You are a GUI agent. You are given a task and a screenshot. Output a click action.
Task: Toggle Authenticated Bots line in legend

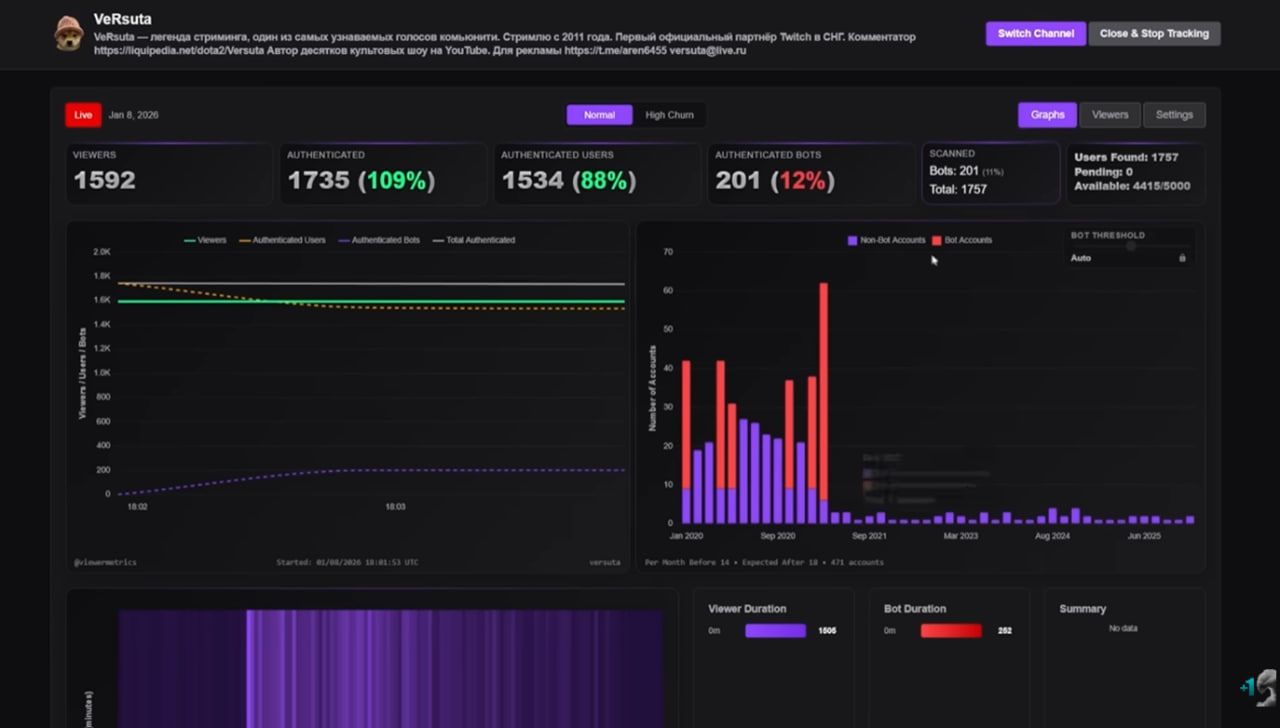coord(379,240)
